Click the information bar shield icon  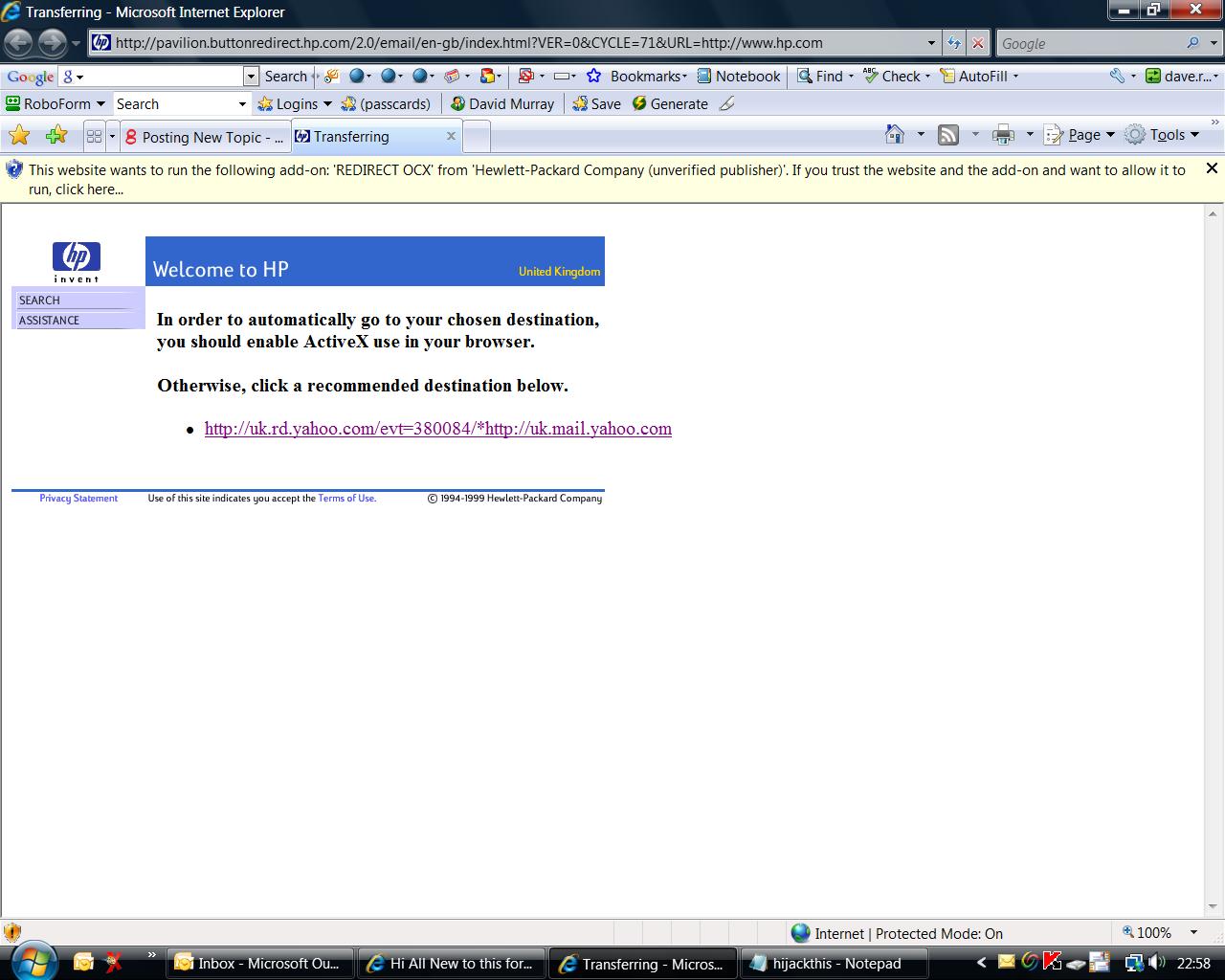pyautogui.click(x=14, y=170)
